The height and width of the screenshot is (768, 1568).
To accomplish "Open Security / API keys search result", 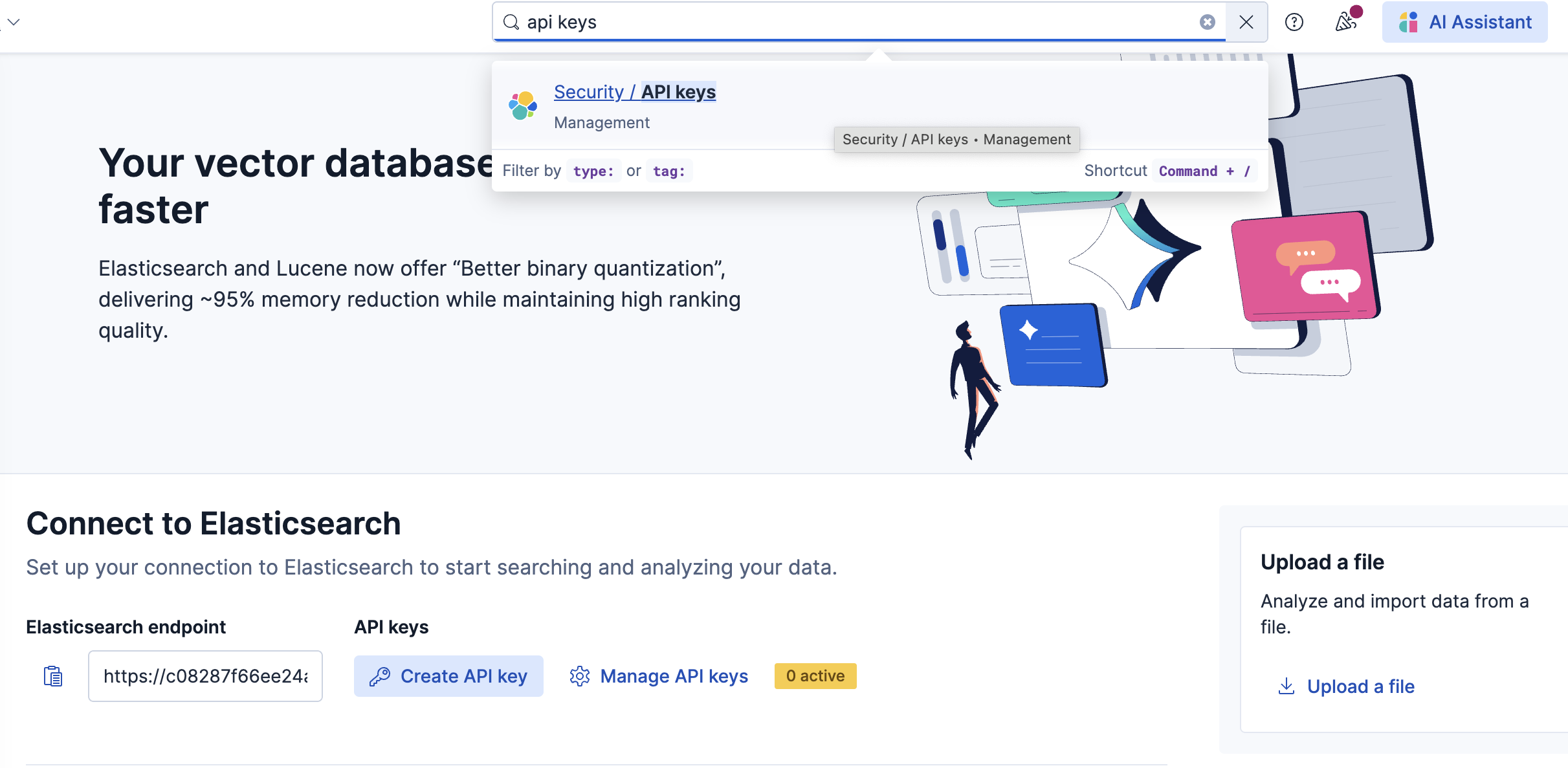I will (634, 92).
